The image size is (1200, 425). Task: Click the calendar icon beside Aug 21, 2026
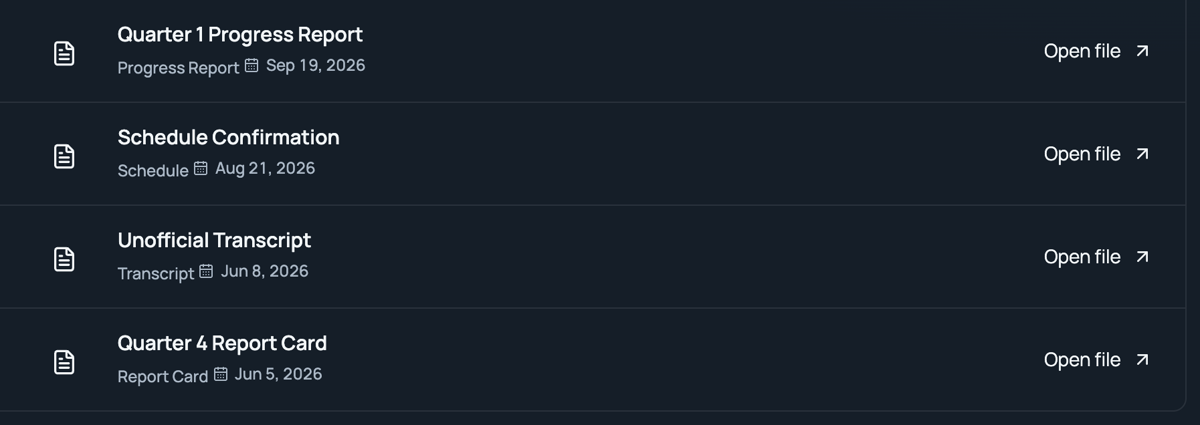[x=201, y=169]
